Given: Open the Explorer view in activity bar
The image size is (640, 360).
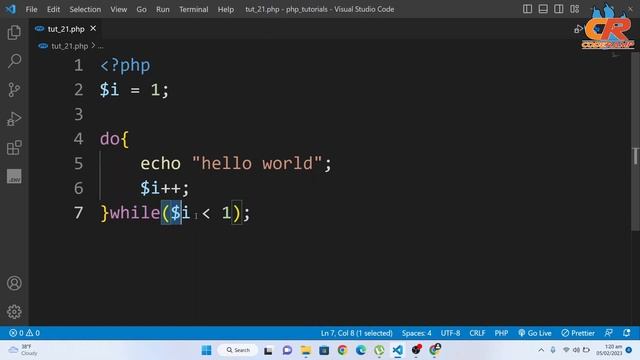Looking at the screenshot, I should [14, 33].
